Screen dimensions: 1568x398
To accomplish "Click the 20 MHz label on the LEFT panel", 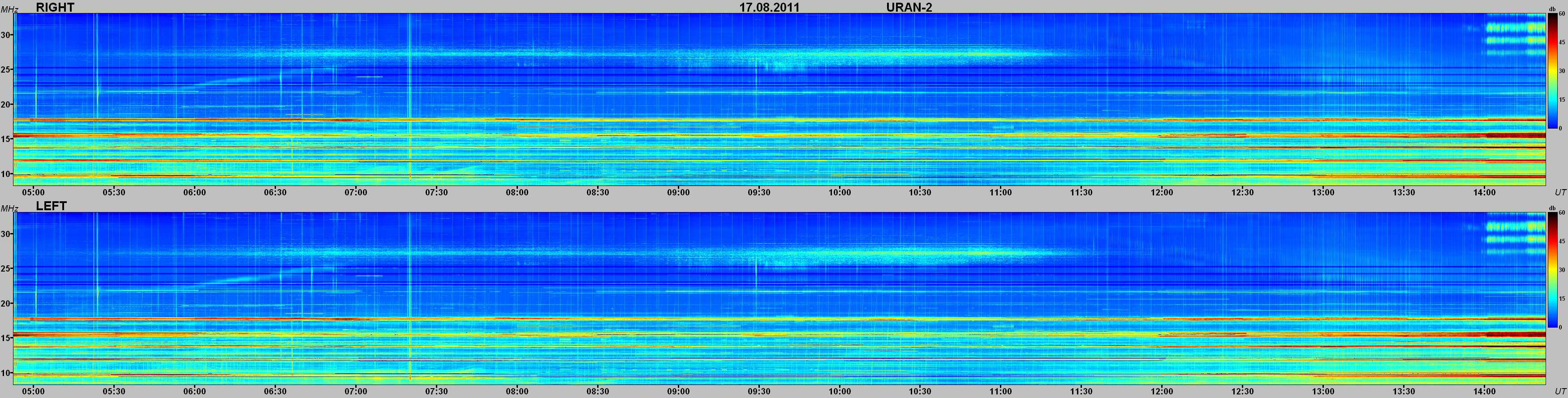I will point(6,304).
